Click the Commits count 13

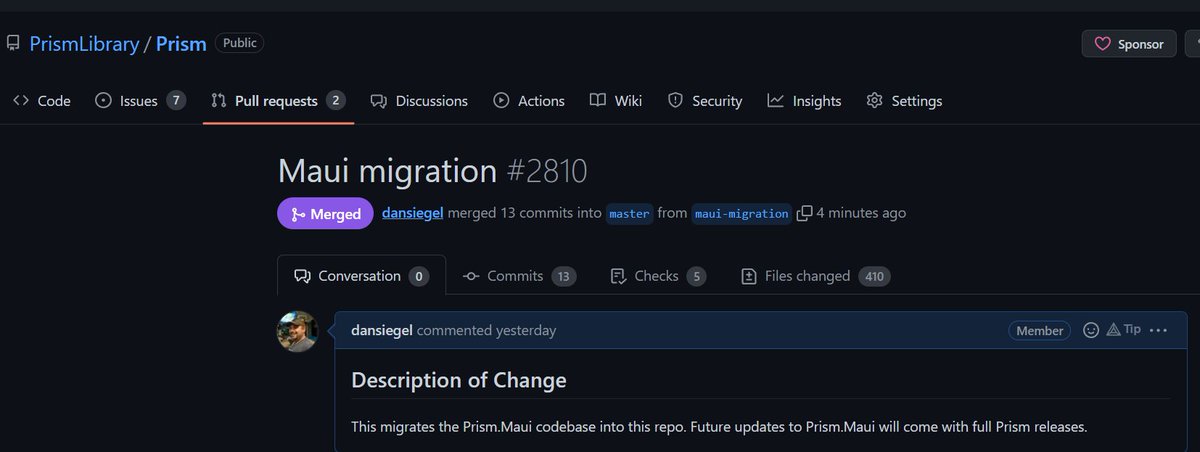click(x=564, y=277)
